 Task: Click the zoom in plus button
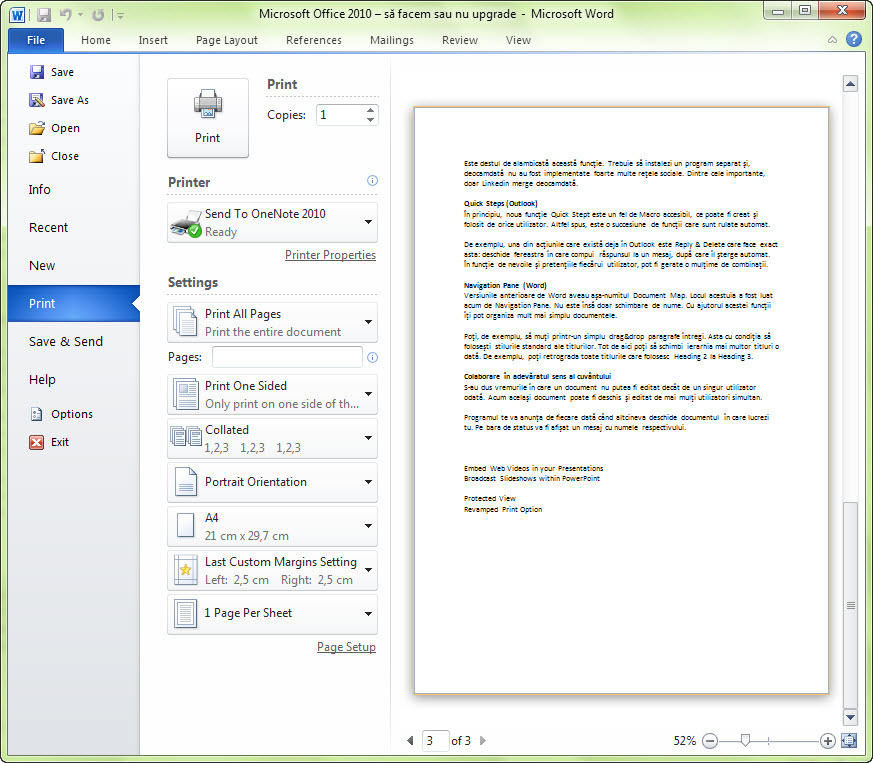coord(827,741)
